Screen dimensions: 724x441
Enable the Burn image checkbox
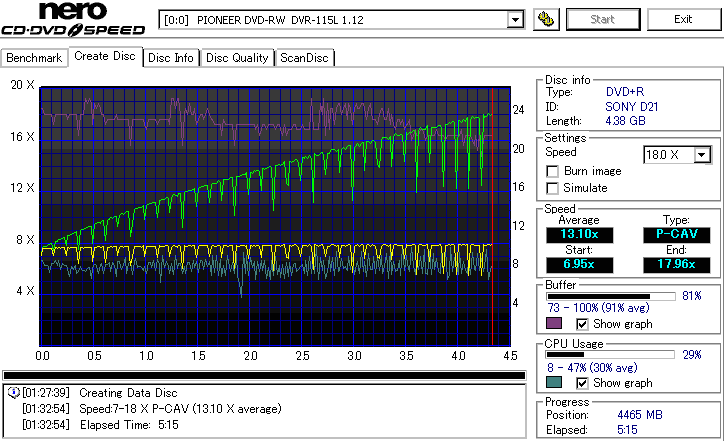[552, 171]
